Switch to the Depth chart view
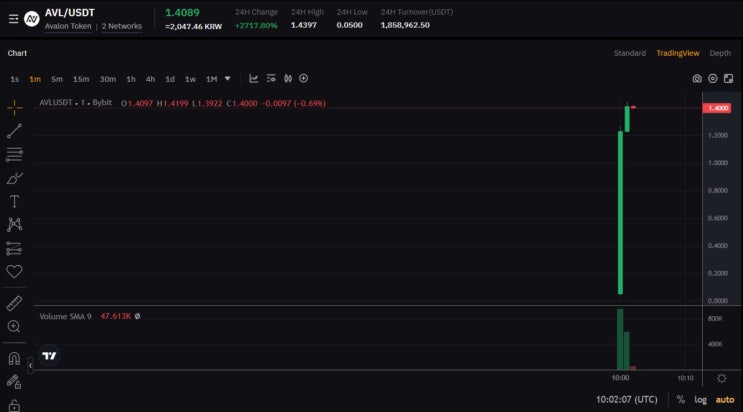Image resolution: width=743 pixels, height=412 pixels. pyautogui.click(x=720, y=53)
